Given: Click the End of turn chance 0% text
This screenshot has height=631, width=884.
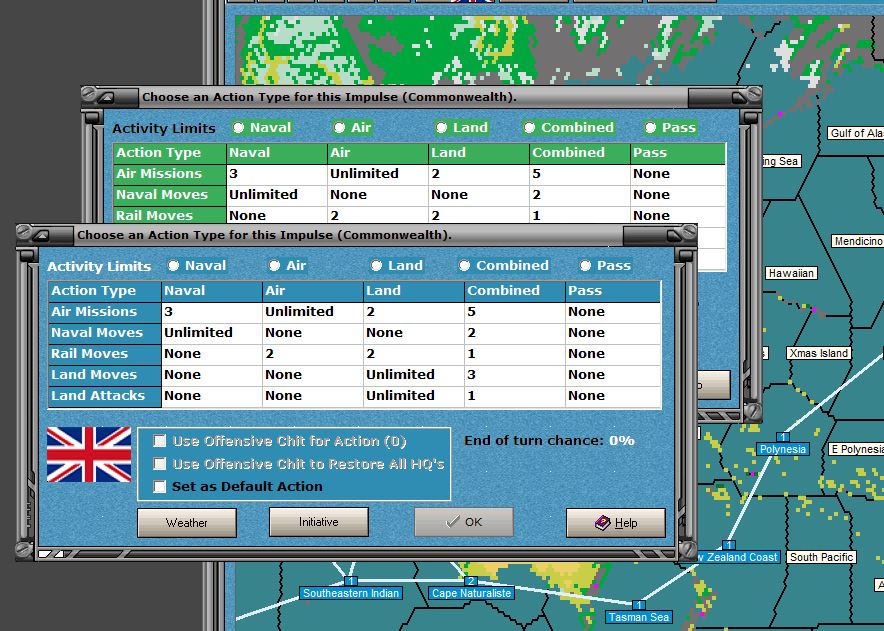Looking at the screenshot, I should click(550, 440).
